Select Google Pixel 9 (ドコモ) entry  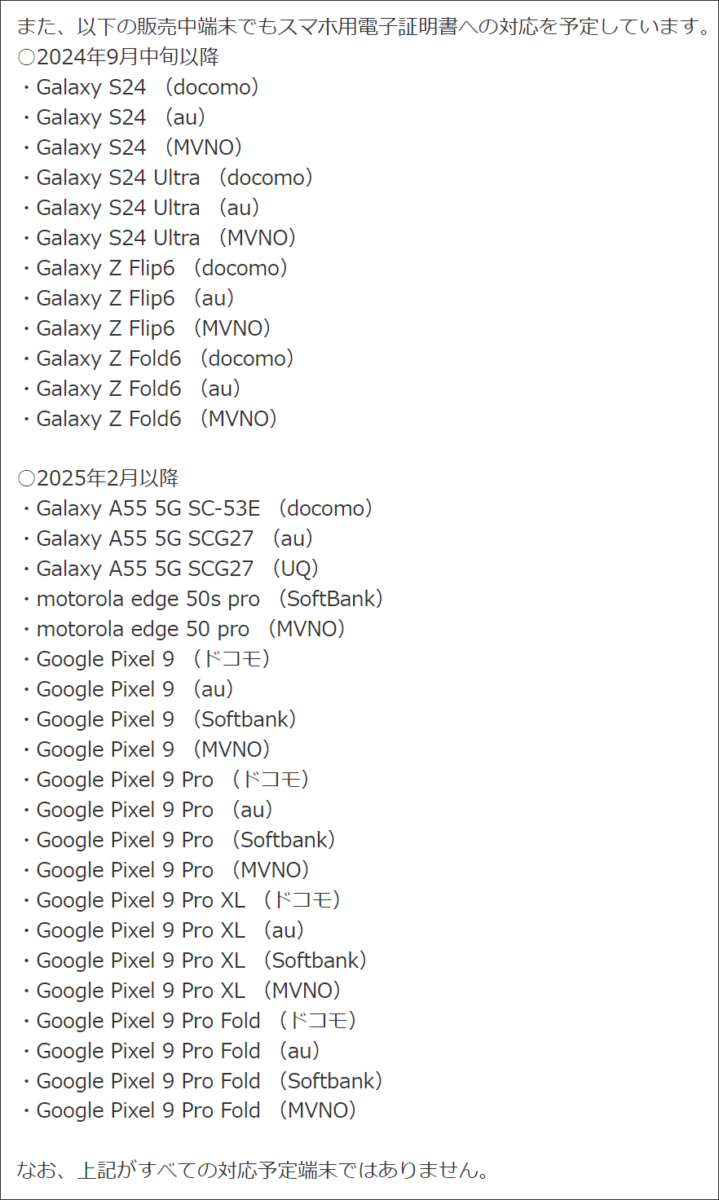click(146, 659)
